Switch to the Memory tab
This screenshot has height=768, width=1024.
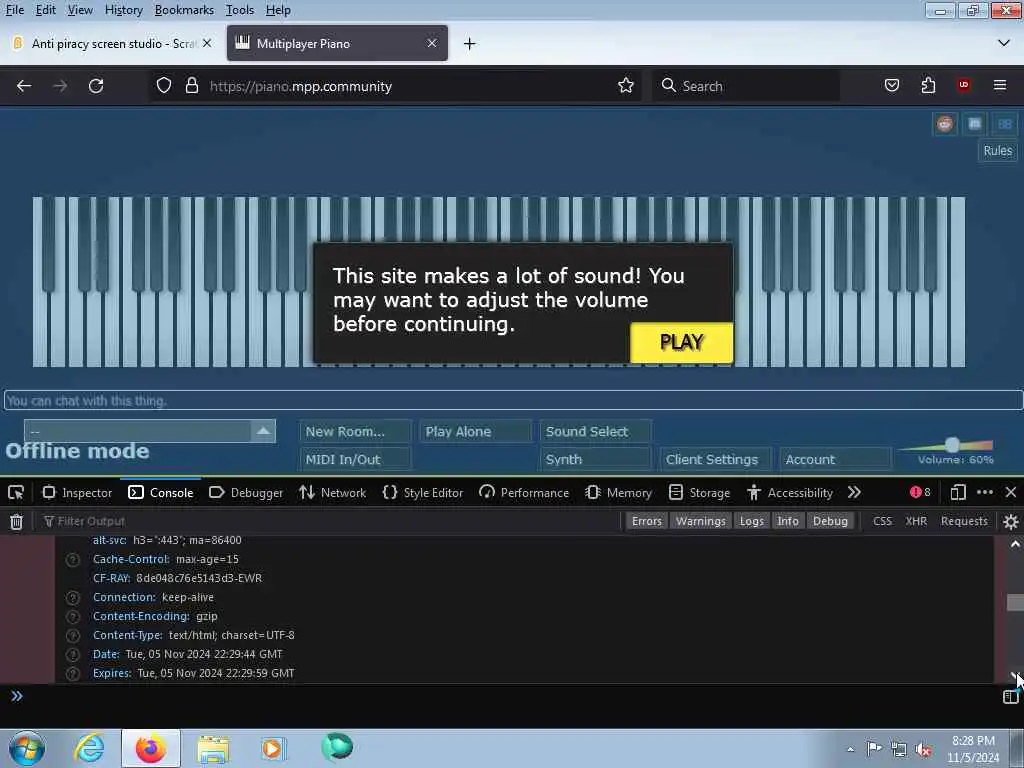click(618, 492)
